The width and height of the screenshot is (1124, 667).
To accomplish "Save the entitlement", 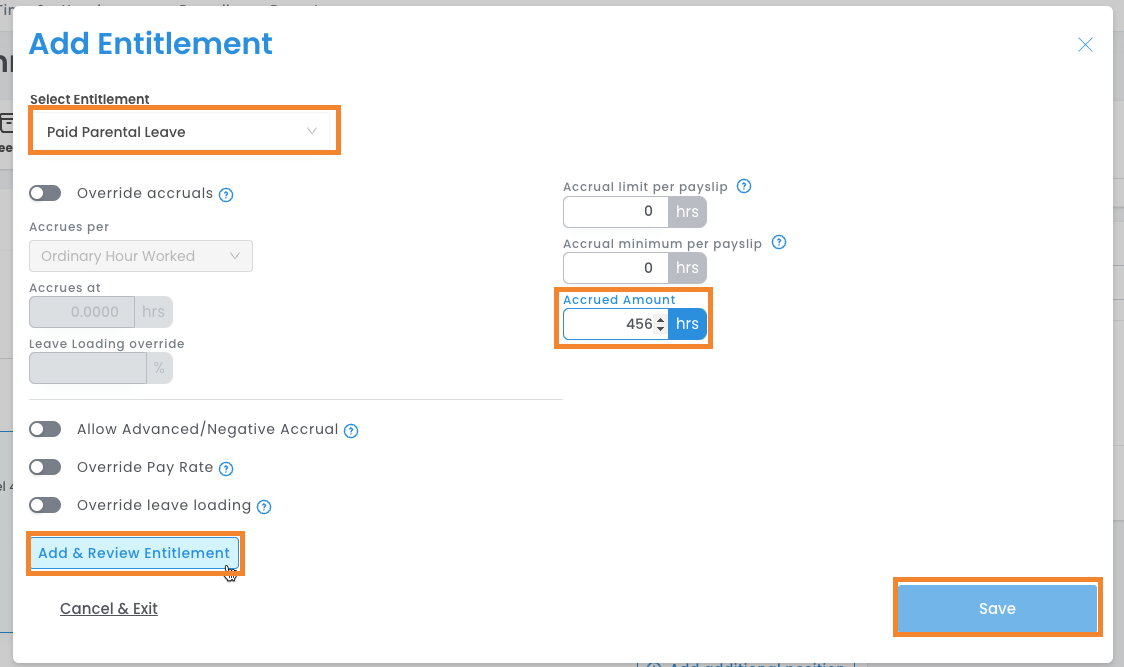I will (997, 608).
